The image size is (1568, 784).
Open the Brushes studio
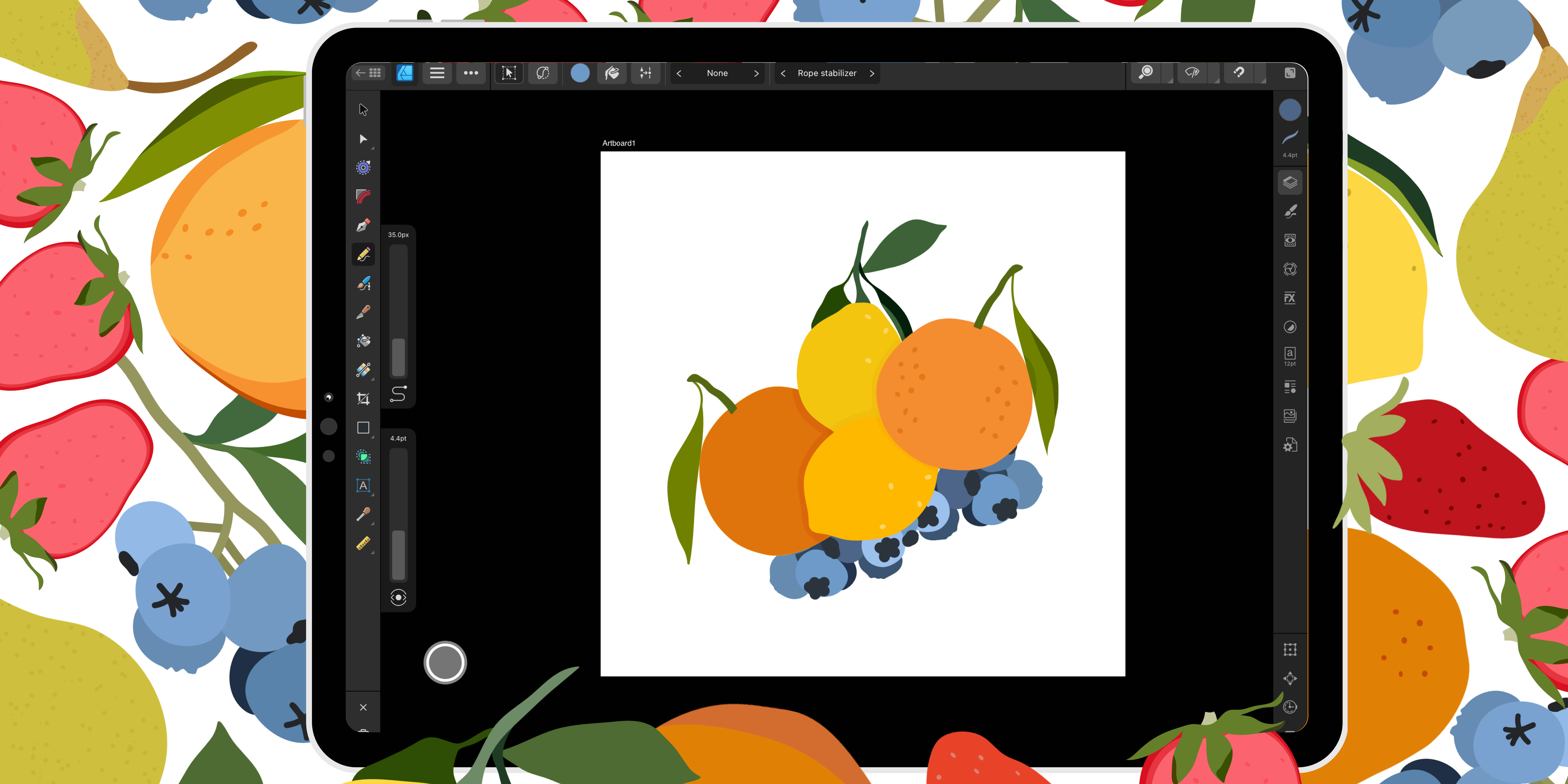pyautogui.click(x=1290, y=211)
